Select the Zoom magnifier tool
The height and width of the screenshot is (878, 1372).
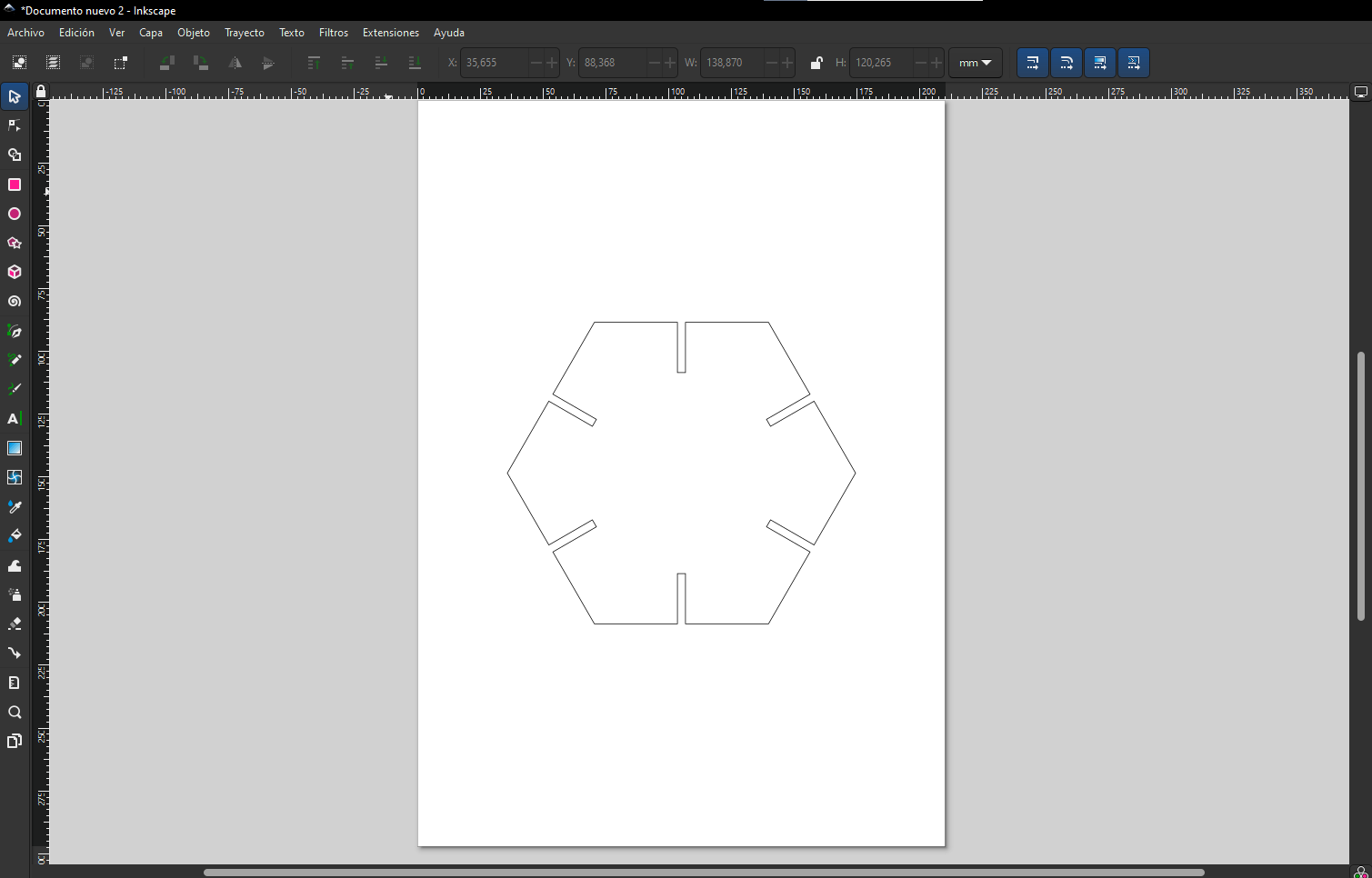(x=15, y=713)
